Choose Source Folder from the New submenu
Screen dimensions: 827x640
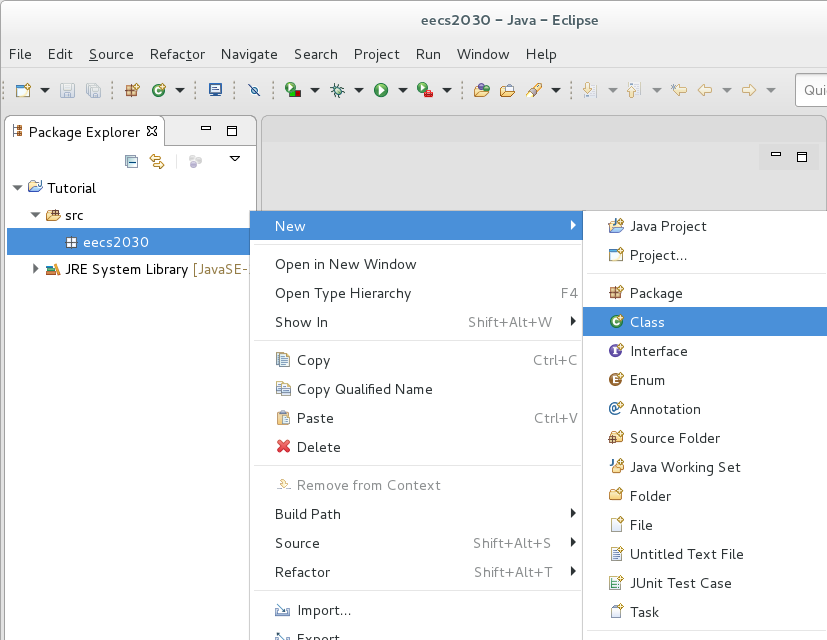pyautogui.click(x=705, y=438)
